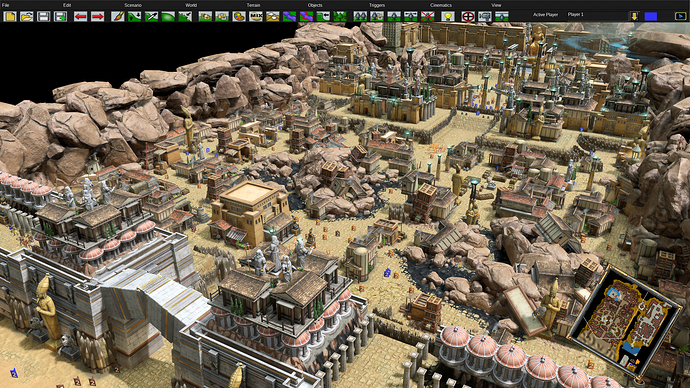Click the figures with key icon

pyautogui.click(x=377, y=17)
